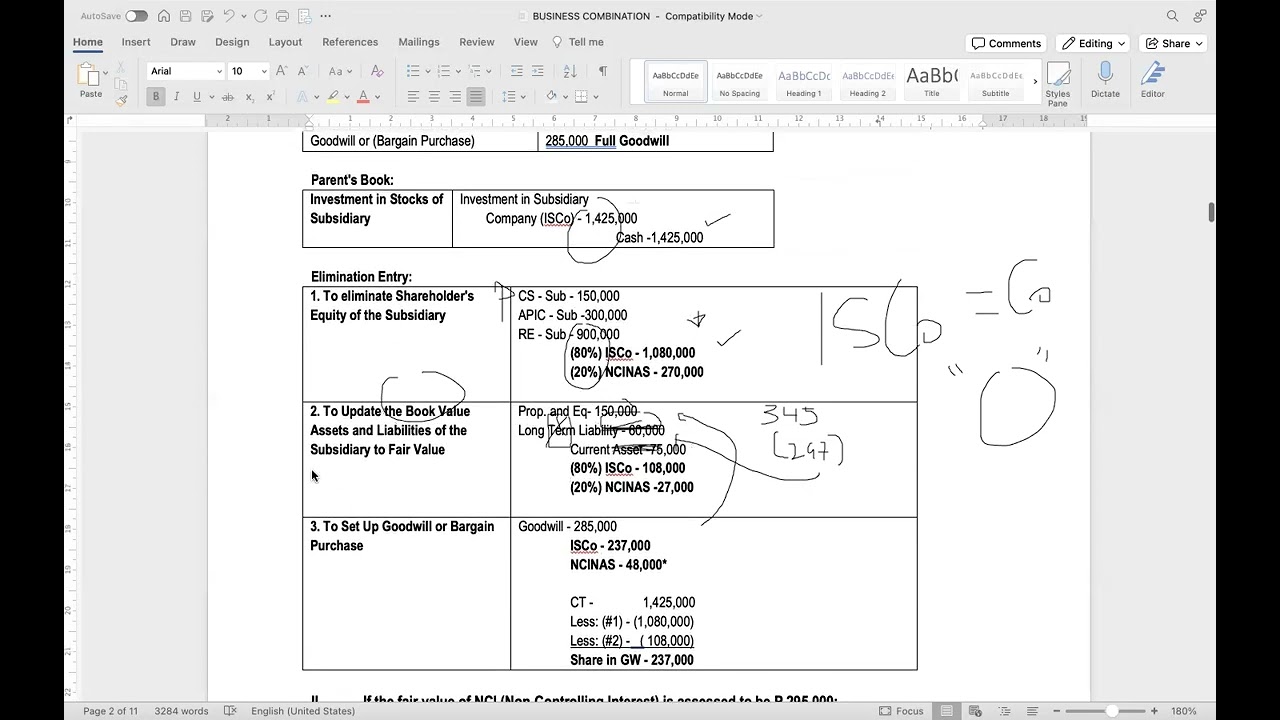
Task: Open the Insert ribbon tab
Action: point(136,42)
